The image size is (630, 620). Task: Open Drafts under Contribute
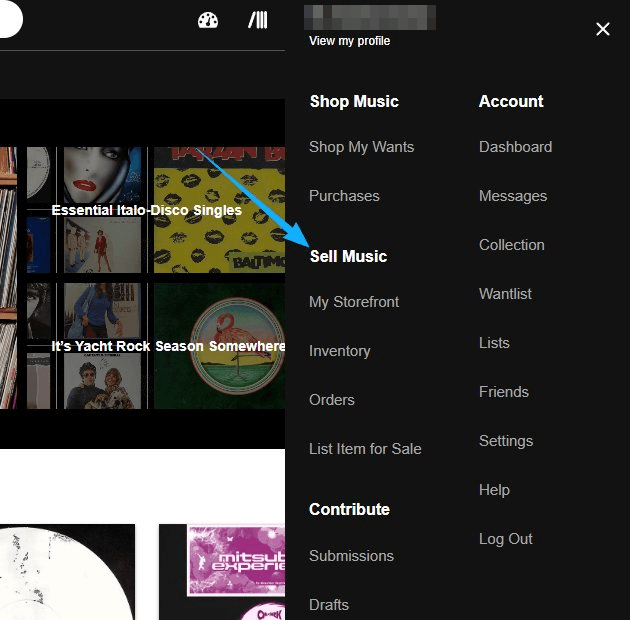(x=329, y=605)
